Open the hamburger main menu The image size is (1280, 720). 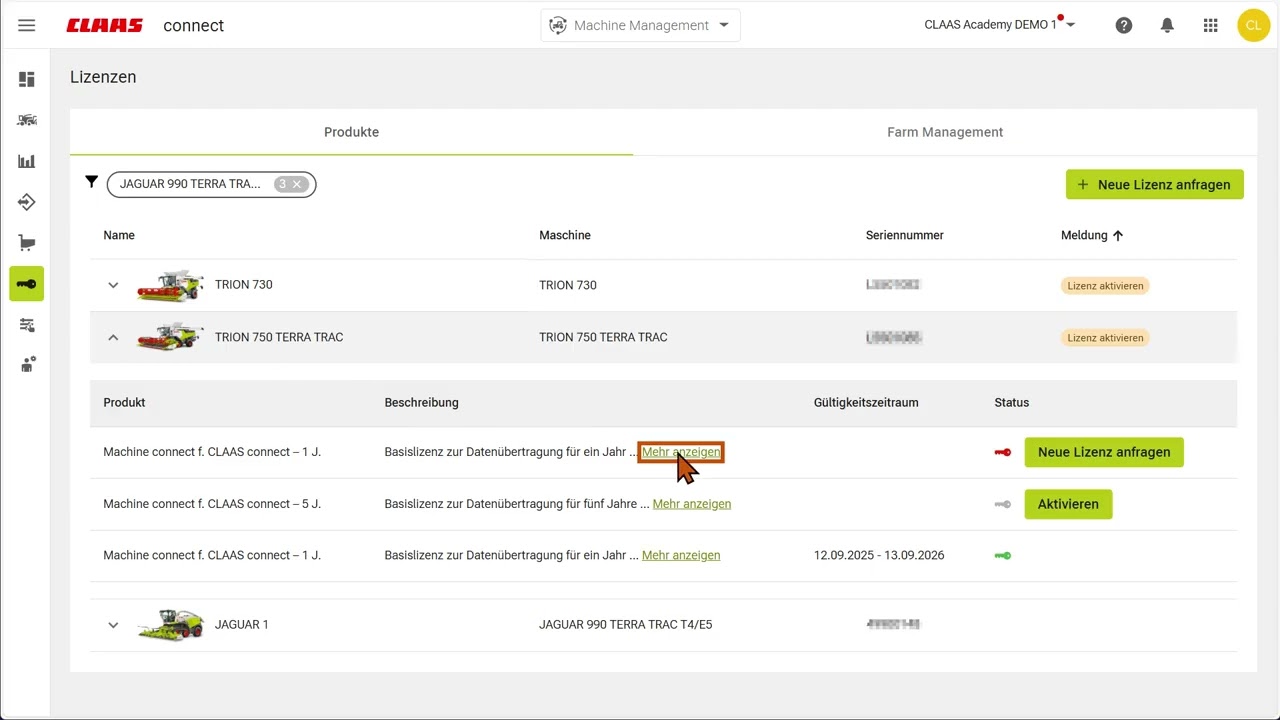click(x=27, y=25)
